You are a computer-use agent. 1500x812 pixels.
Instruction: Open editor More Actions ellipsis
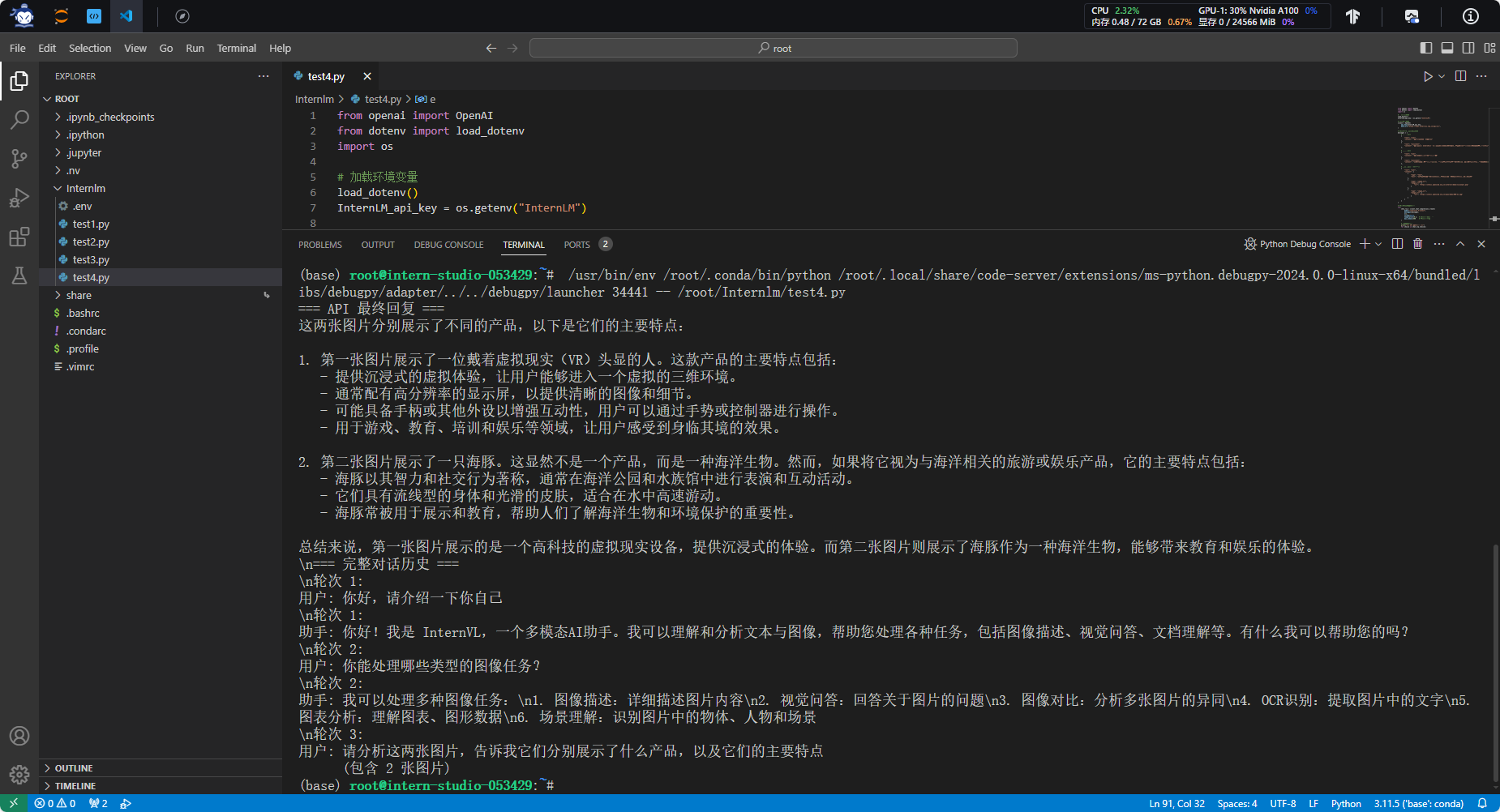pyautogui.click(x=1481, y=76)
